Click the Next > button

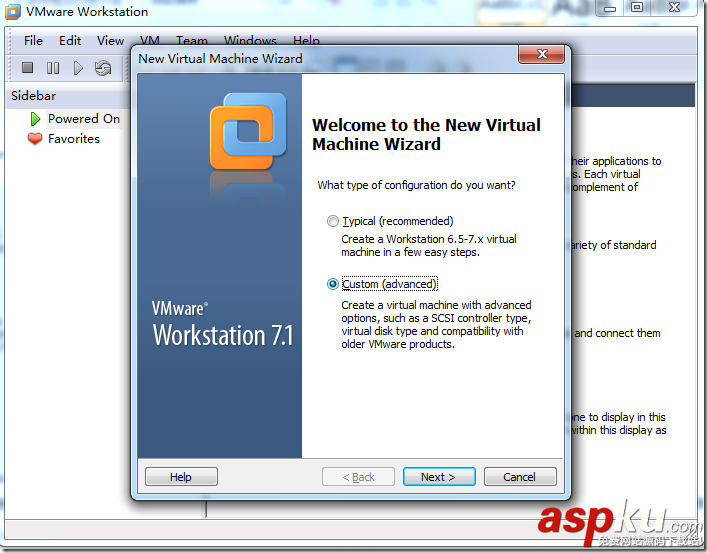[x=439, y=477]
